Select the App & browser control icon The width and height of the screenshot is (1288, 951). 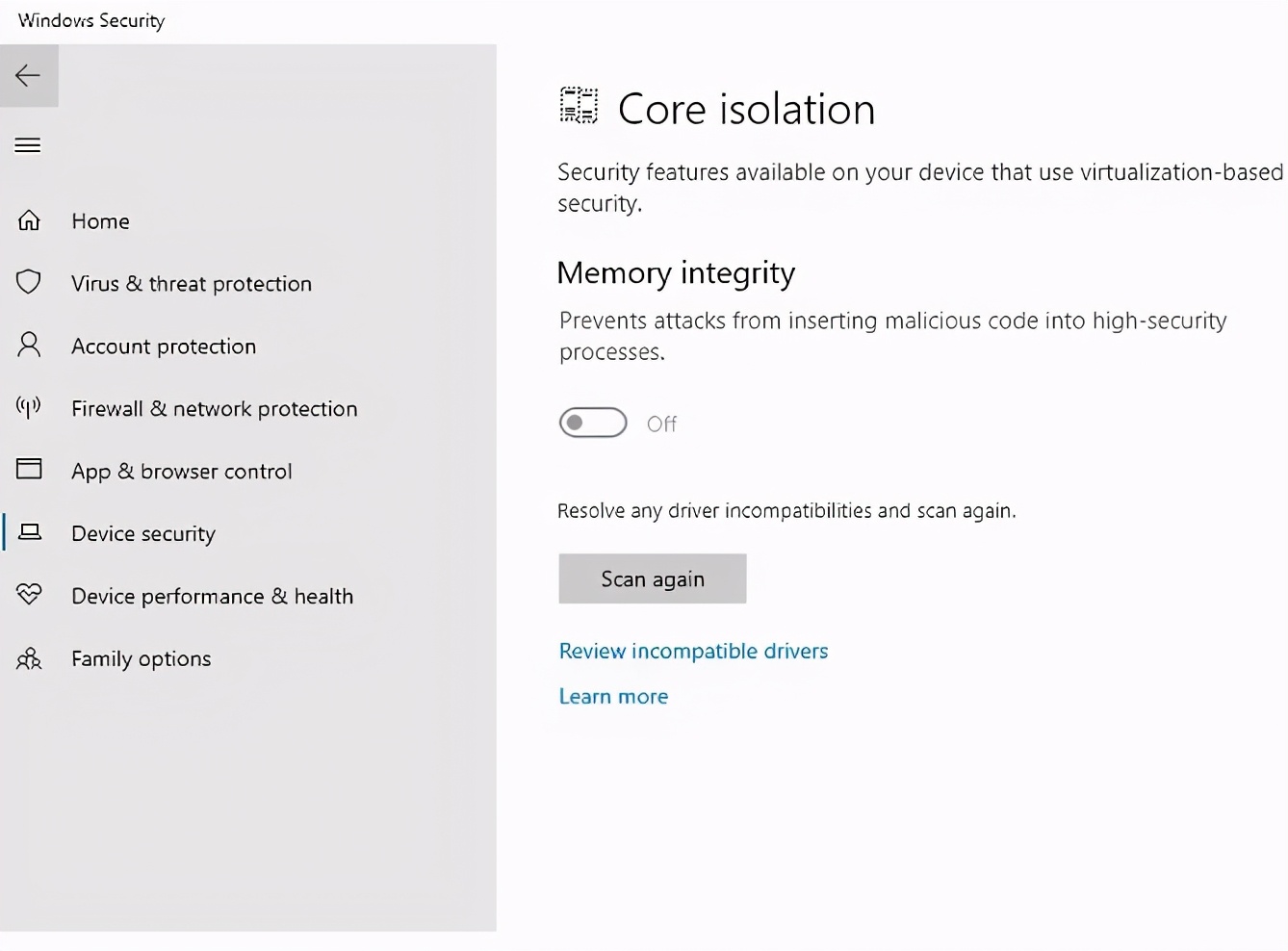coord(29,470)
